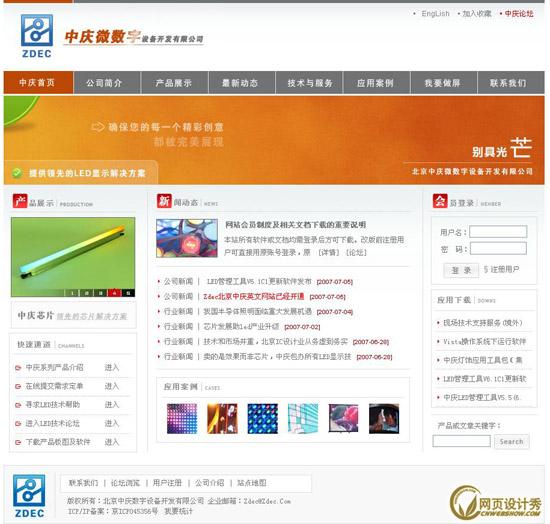
Task: Click footer link 联系我们
Action: click(x=83, y=483)
